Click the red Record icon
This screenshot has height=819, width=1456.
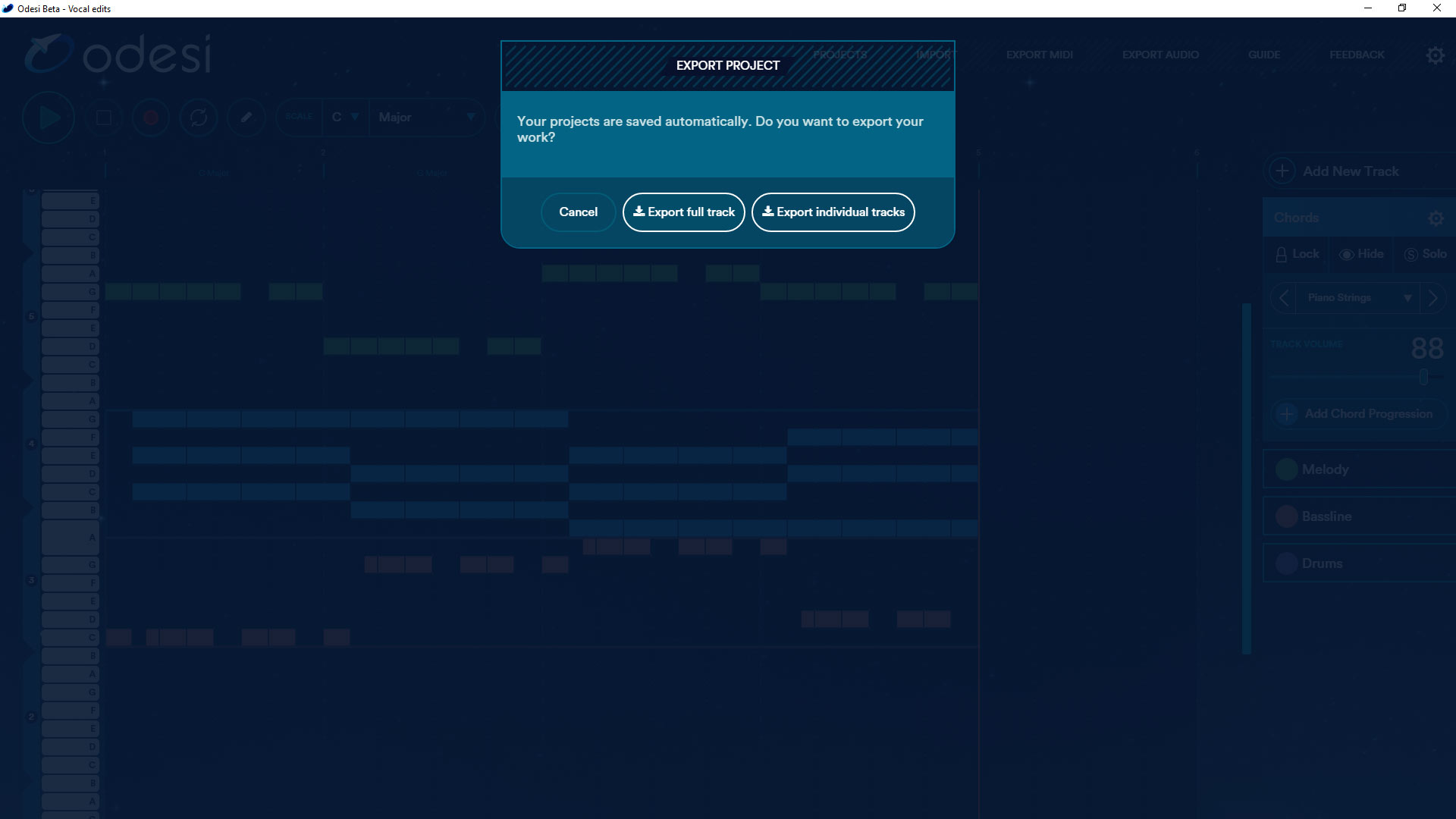(x=151, y=118)
